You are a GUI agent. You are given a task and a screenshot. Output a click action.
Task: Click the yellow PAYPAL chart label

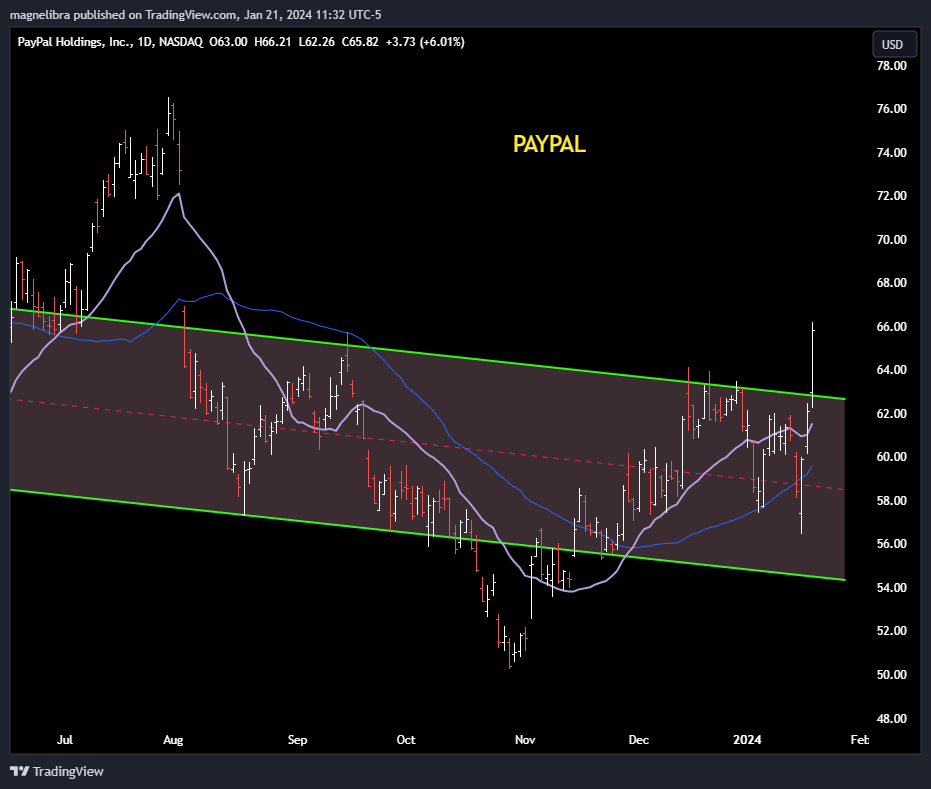coord(549,144)
